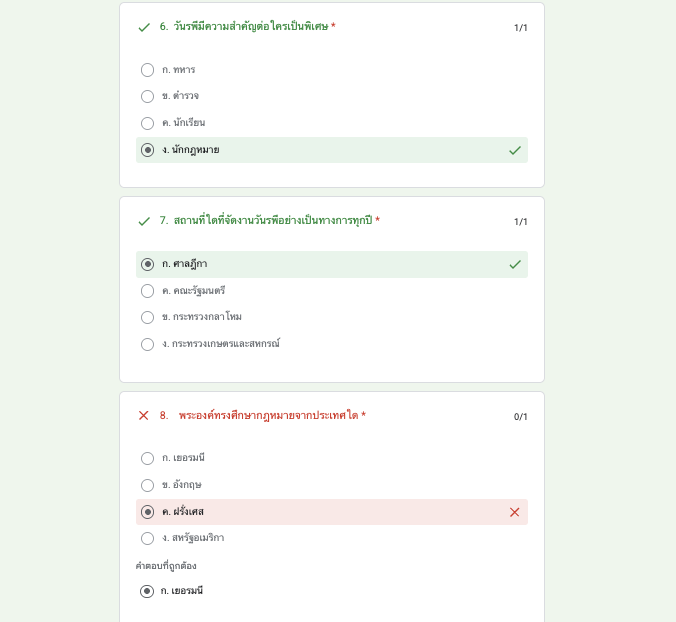Click the 0/1 score on question 8

(x=520, y=416)
